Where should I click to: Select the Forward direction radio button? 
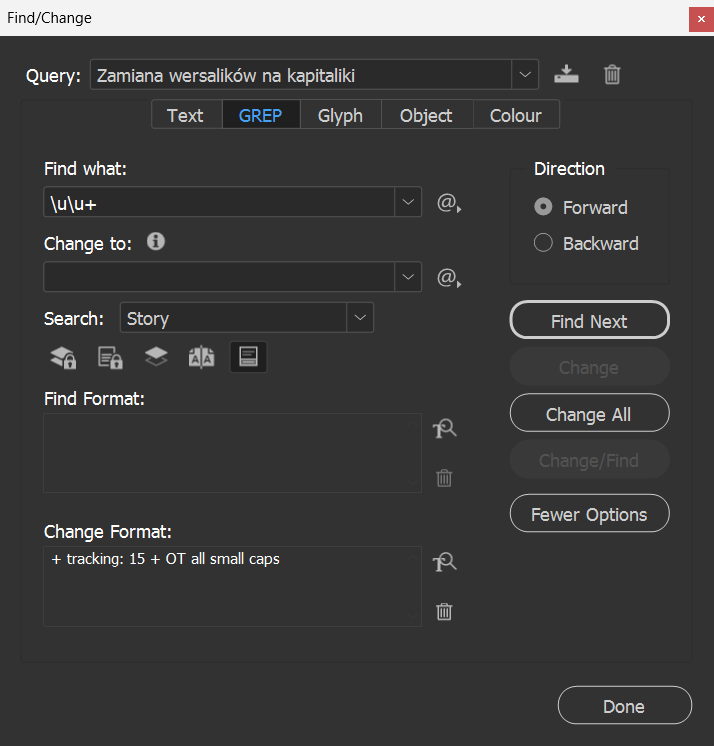544,207
